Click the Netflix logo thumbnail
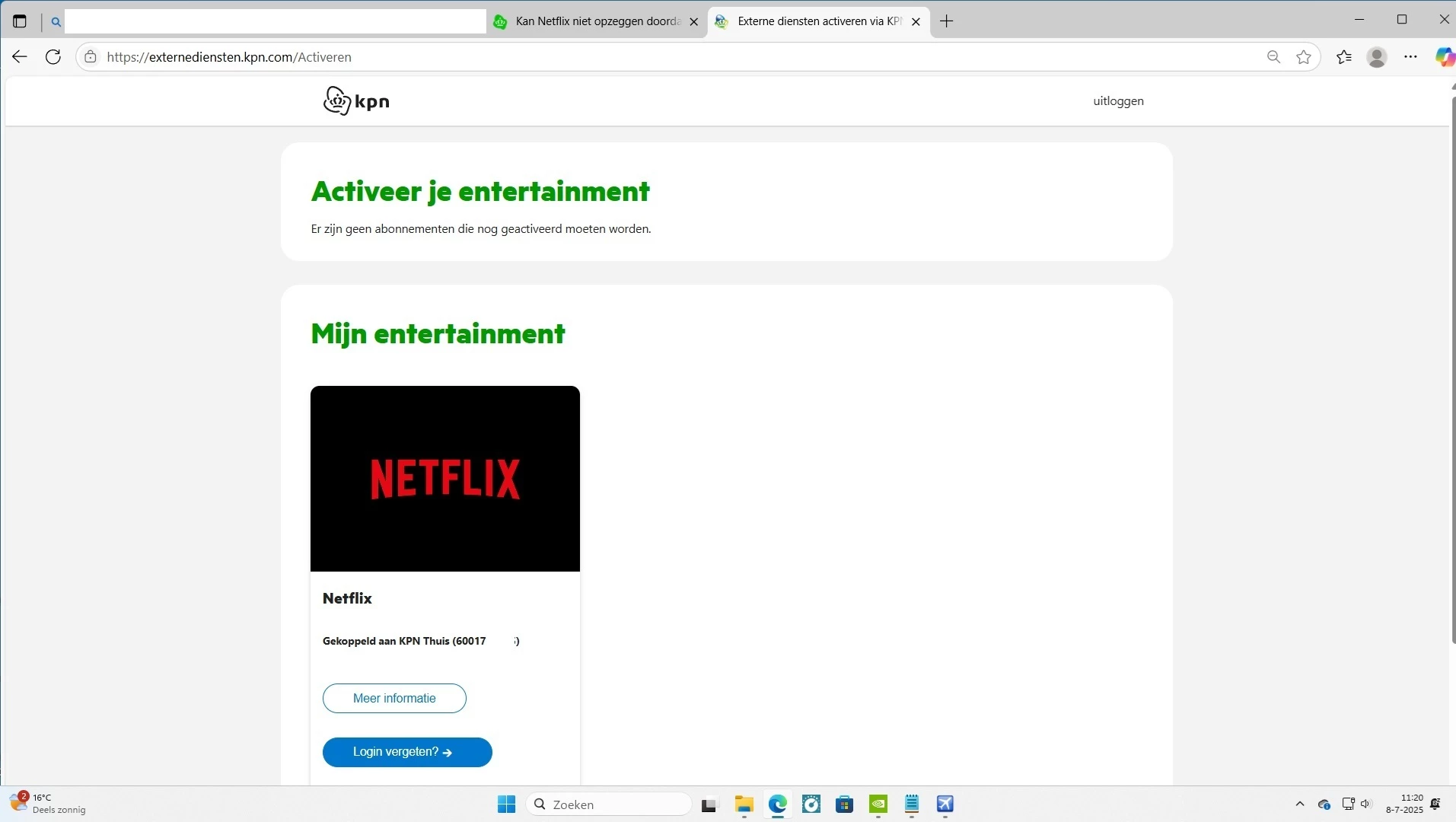This screenshot has height=822, width=1456. (445, 479)
